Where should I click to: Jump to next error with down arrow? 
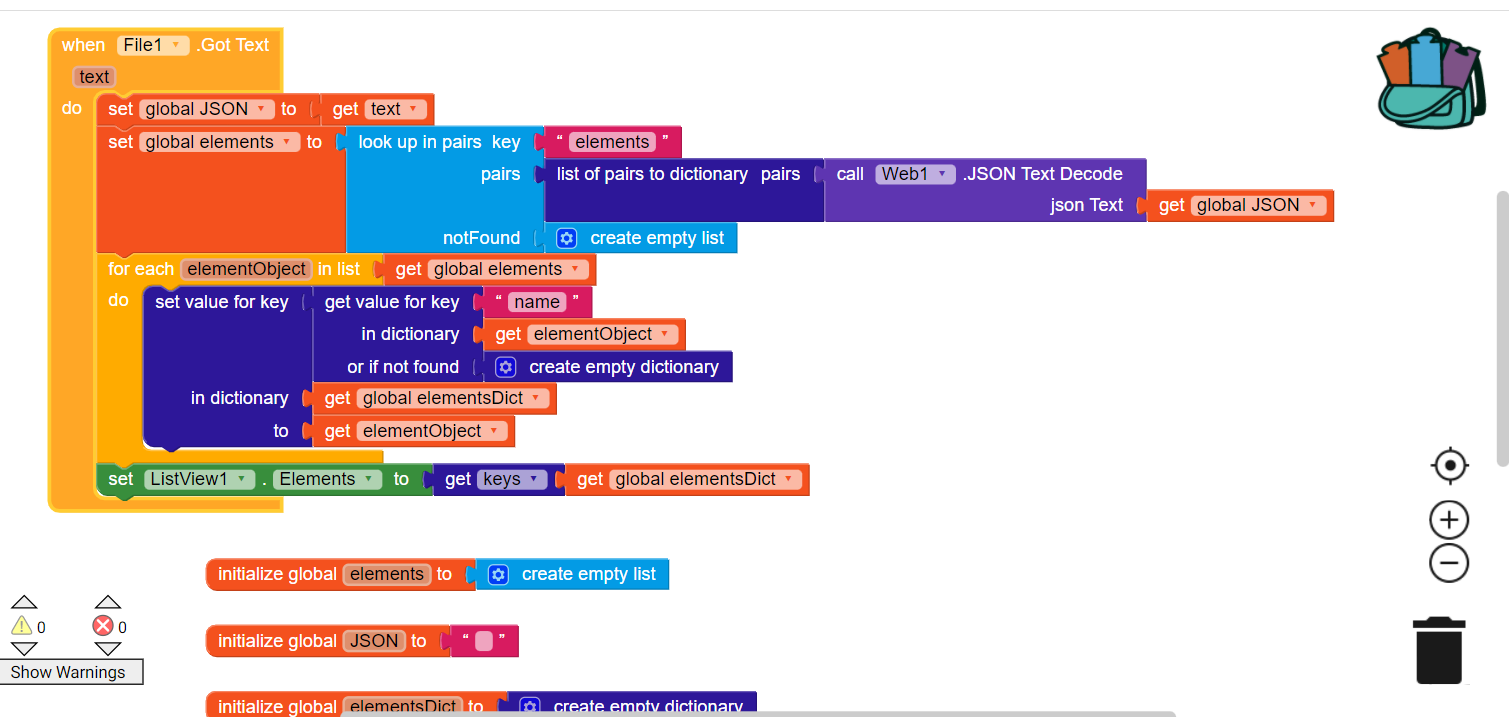(107, 649)
